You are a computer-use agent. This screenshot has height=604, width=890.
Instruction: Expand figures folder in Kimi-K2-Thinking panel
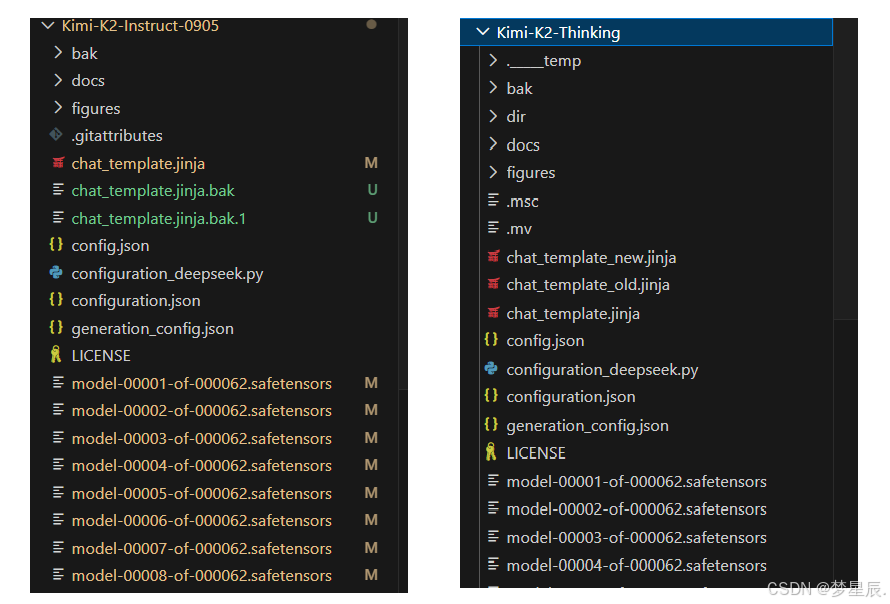point(493,172)
